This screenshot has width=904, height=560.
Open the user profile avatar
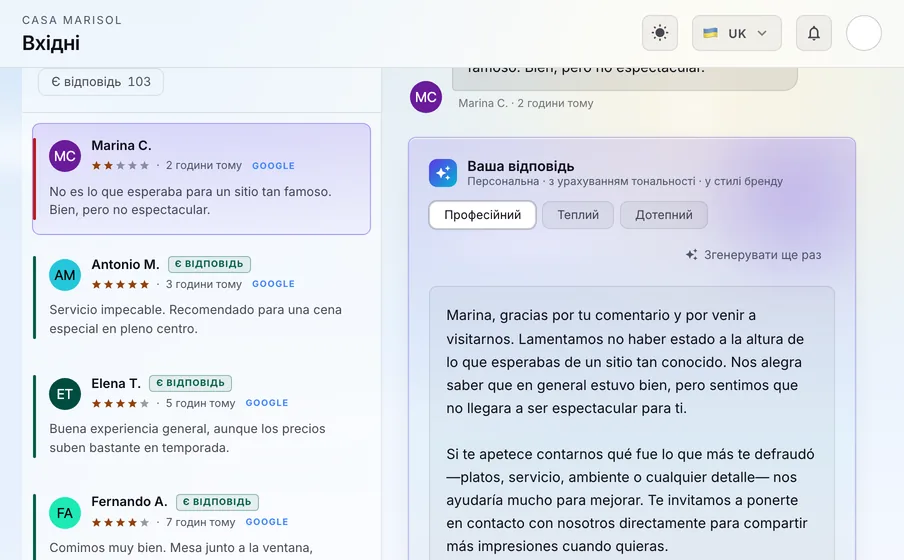863,33
